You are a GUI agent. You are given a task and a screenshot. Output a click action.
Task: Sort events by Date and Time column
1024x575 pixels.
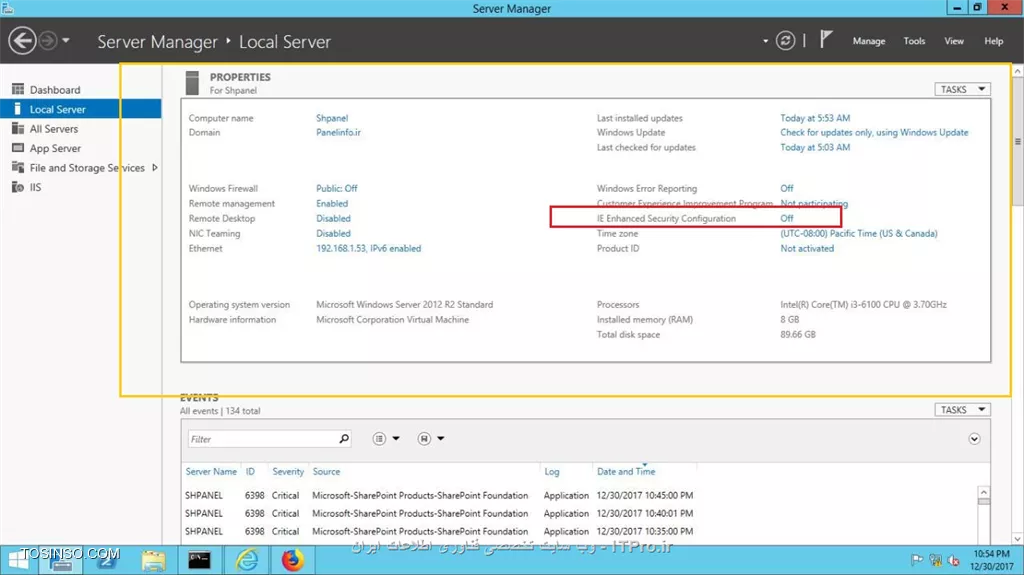[x=626, y=472]
